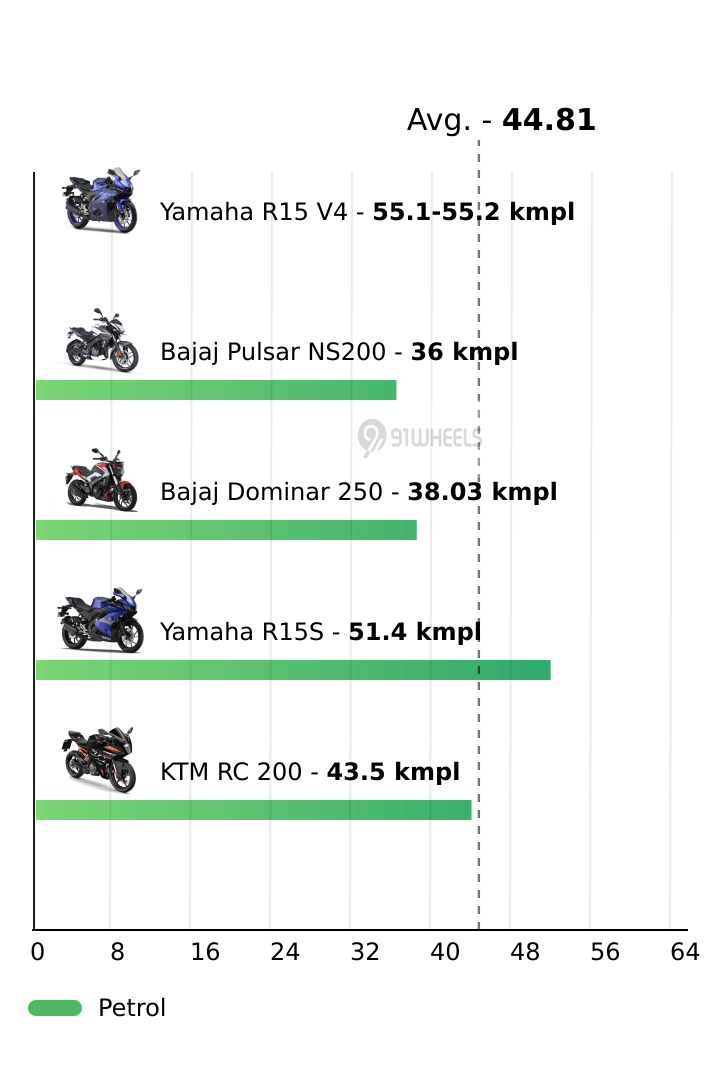Select the KTM RC 200 mileage bar
This screenshot has height=1090, width=720.
tap(253, 810)
